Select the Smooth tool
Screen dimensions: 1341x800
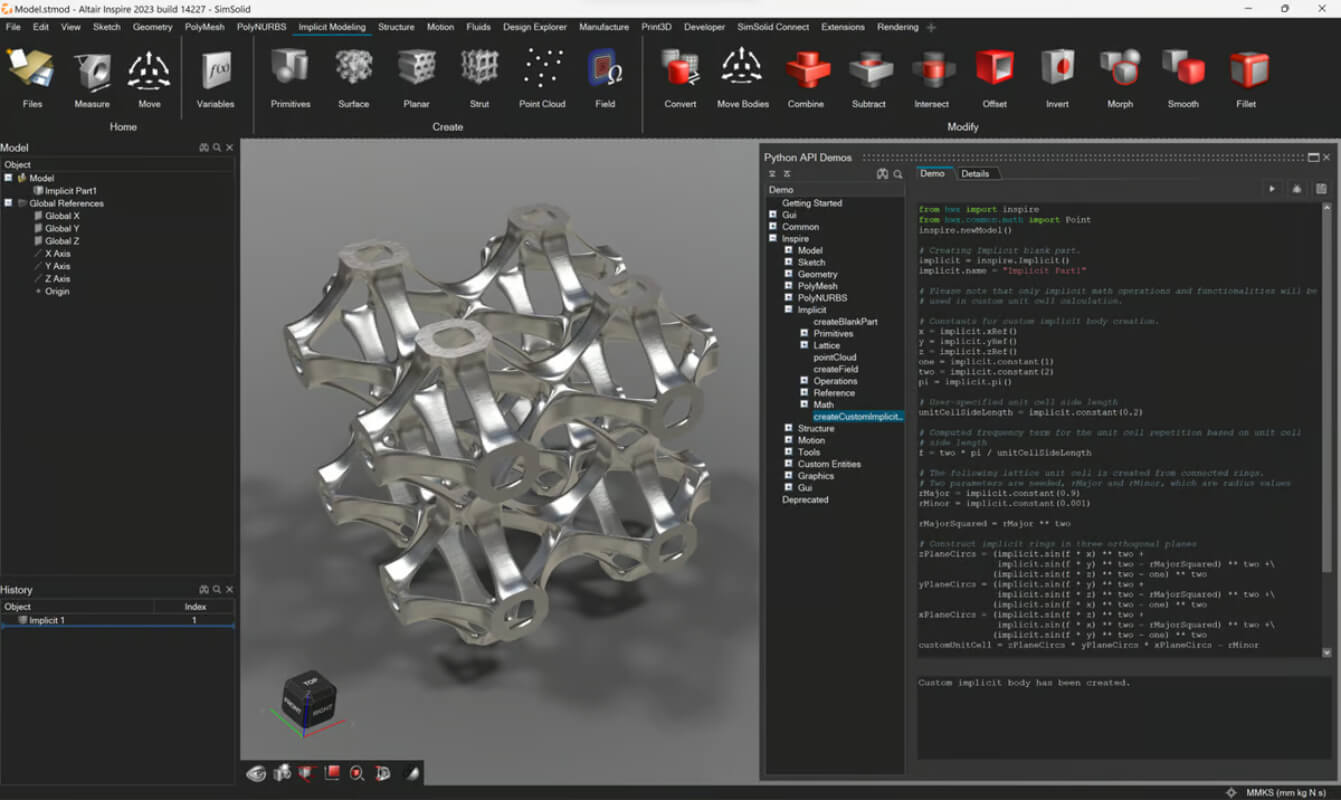point(1183,78)
